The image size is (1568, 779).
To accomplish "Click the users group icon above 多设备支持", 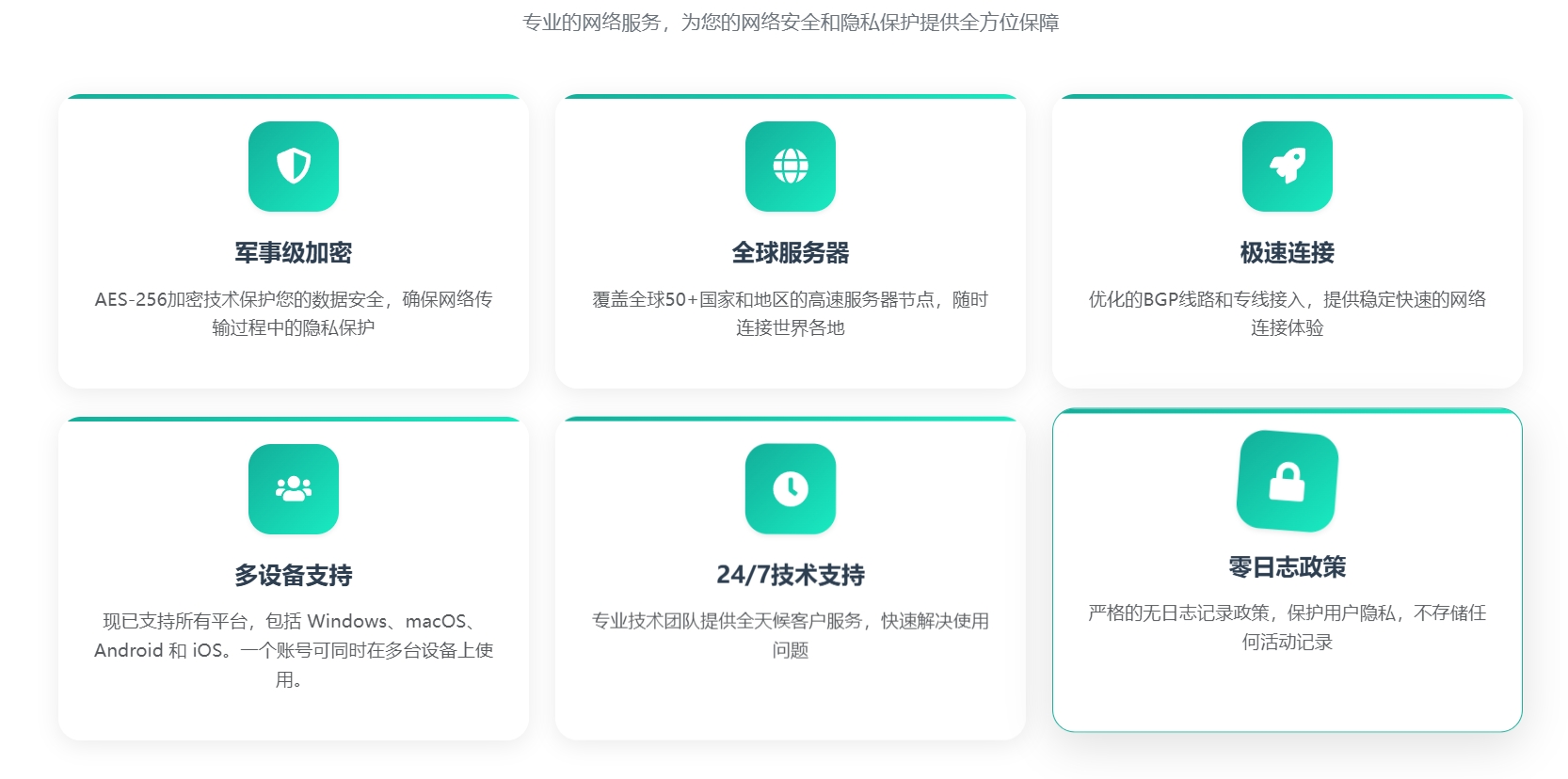I will [x=294, y=488].
